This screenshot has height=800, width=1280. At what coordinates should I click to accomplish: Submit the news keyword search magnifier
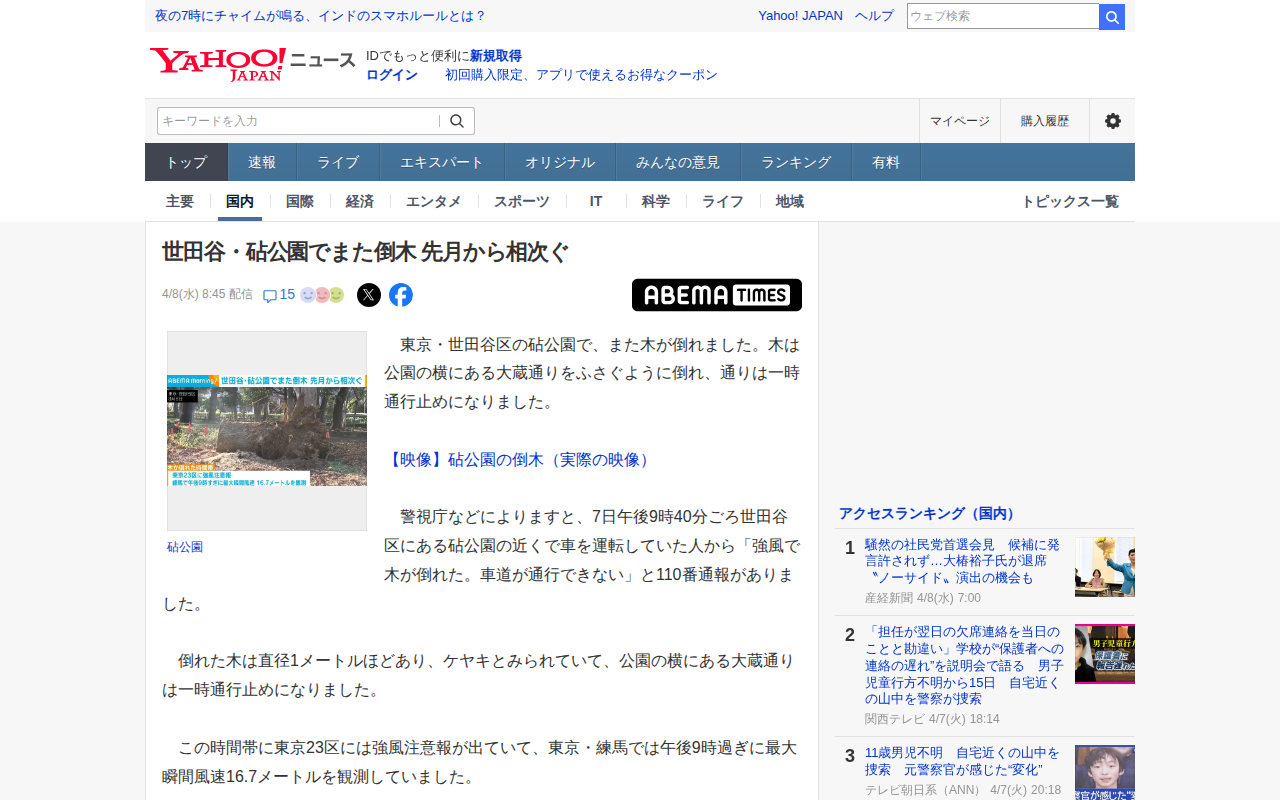point(457,121)
